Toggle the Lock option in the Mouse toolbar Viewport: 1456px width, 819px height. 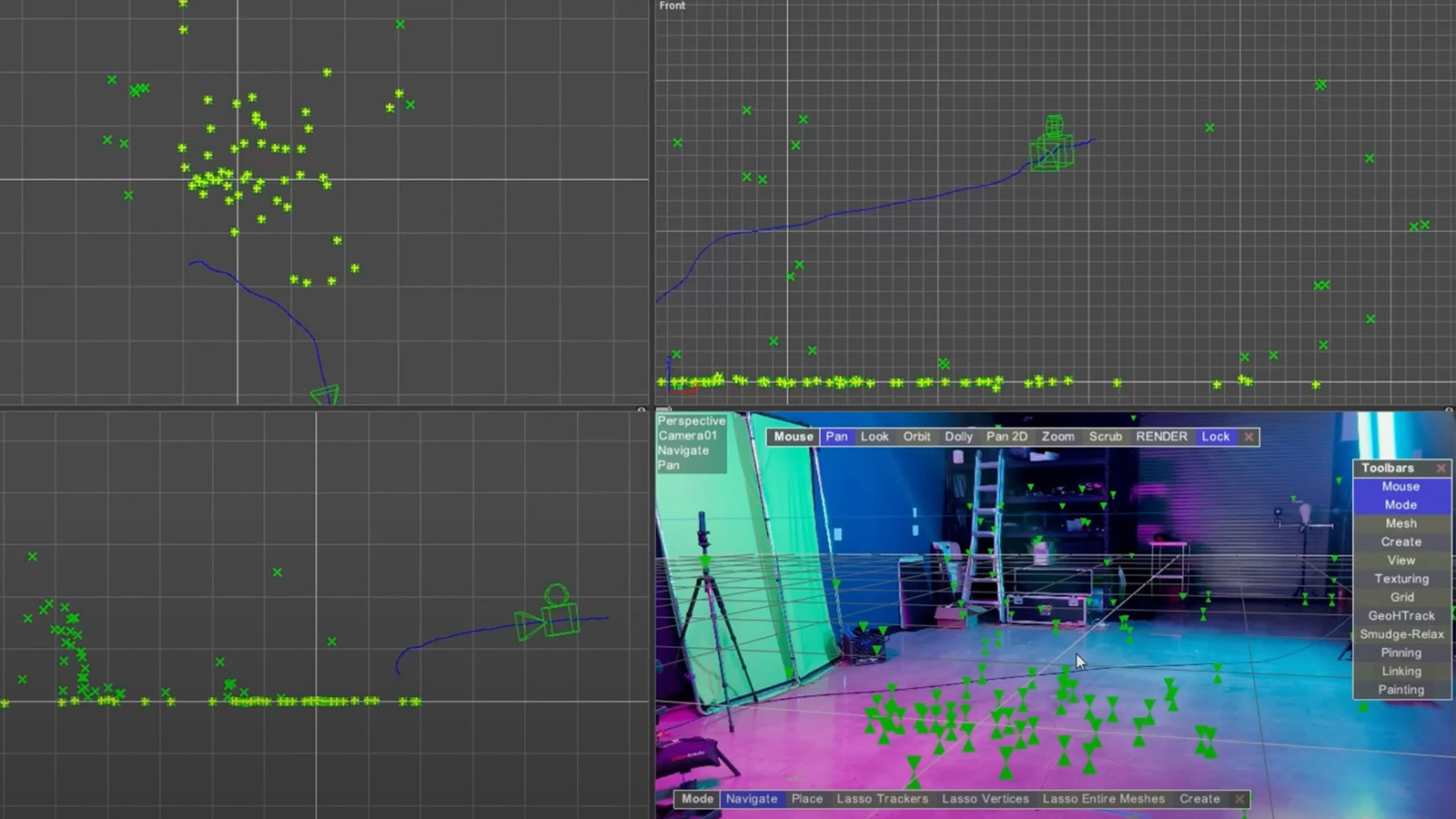[1215, 437]
